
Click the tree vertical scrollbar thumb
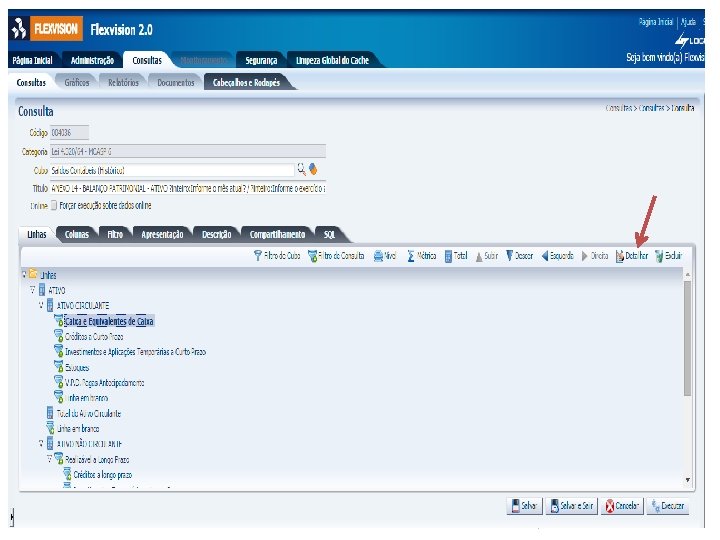tap(687, 338)
